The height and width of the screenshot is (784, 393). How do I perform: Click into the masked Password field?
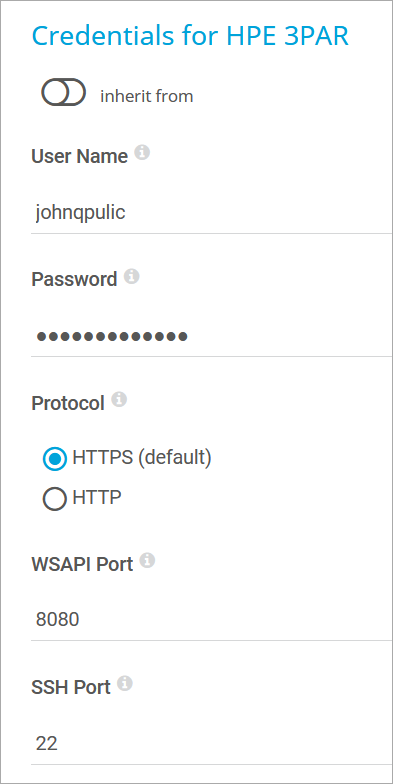click(212, 336)
